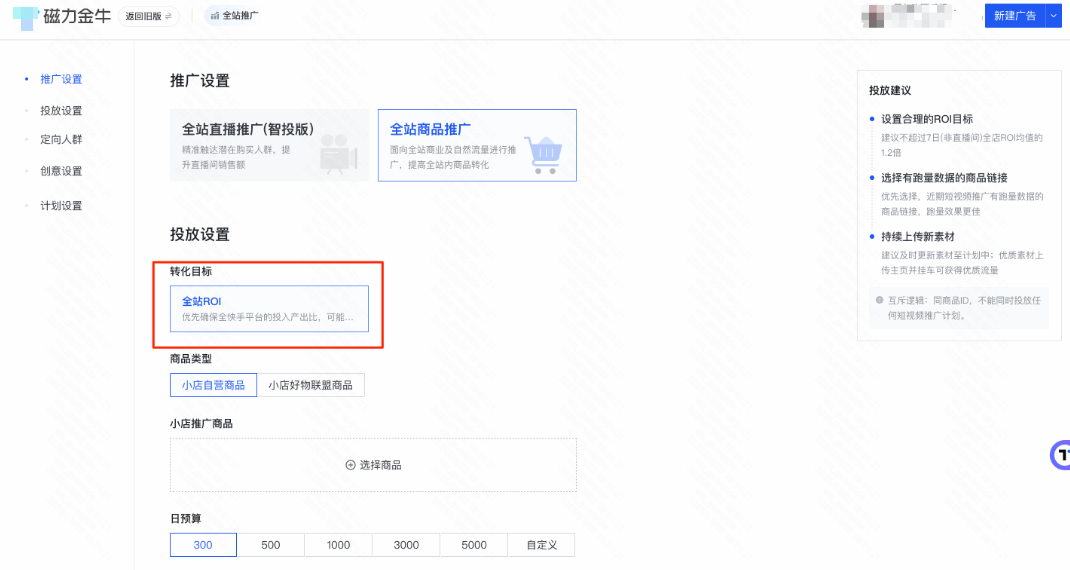Image resolution: width=1070 pixels, height=570 pixels.
Task: Click the shopping cart icon
Action: (x=545, y=155)
